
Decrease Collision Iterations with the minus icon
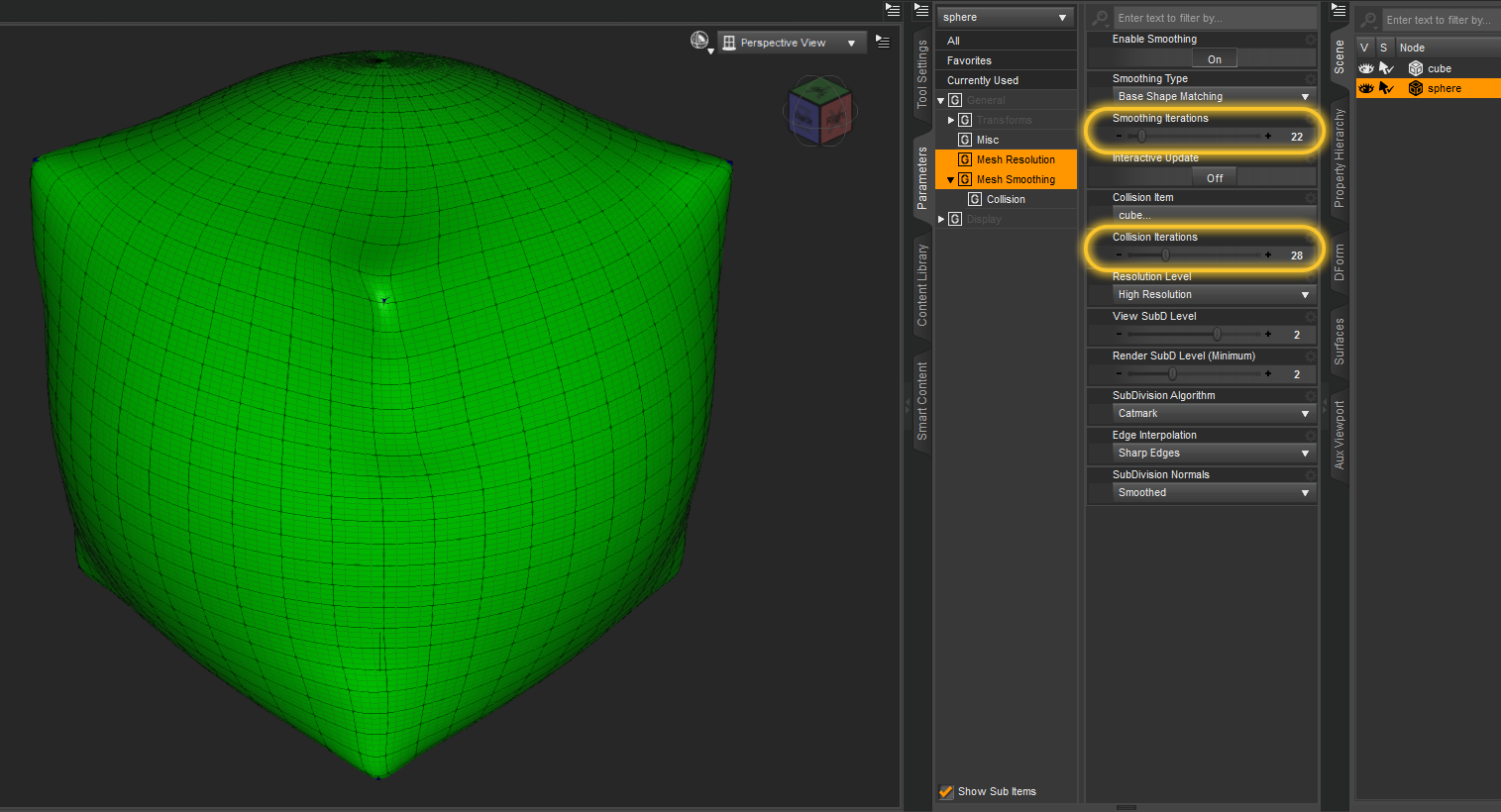coord(1119,255)
